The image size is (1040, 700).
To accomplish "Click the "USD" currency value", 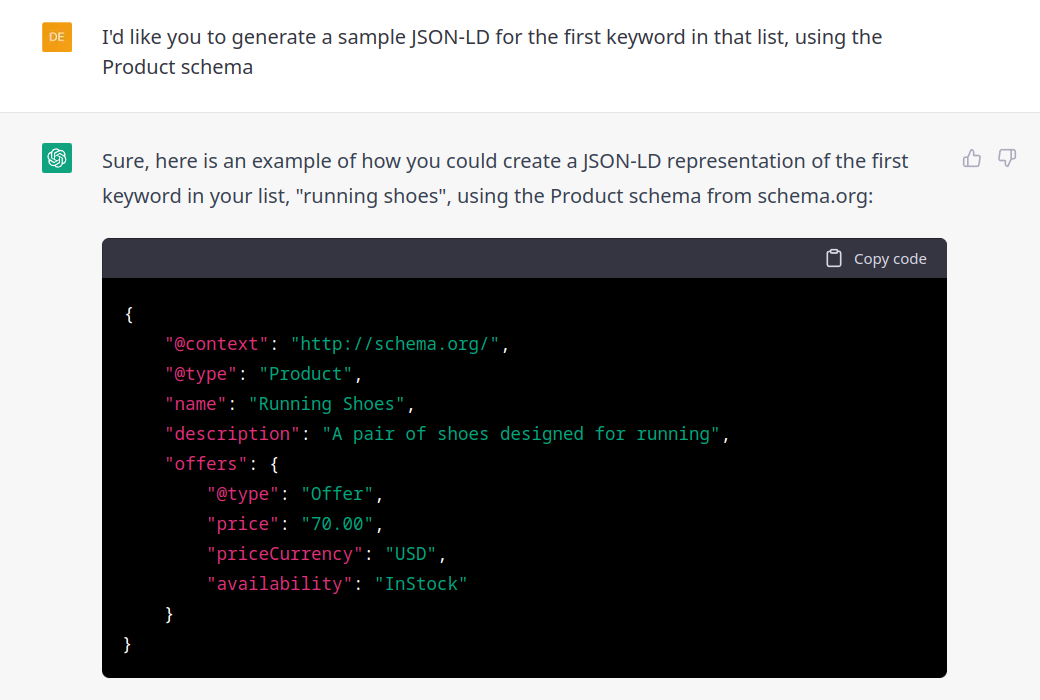I will tap(411, 554).
